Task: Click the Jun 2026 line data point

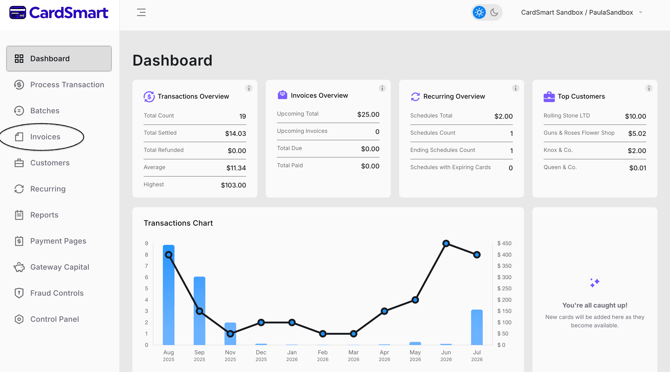Action: [x=446, y=243]
